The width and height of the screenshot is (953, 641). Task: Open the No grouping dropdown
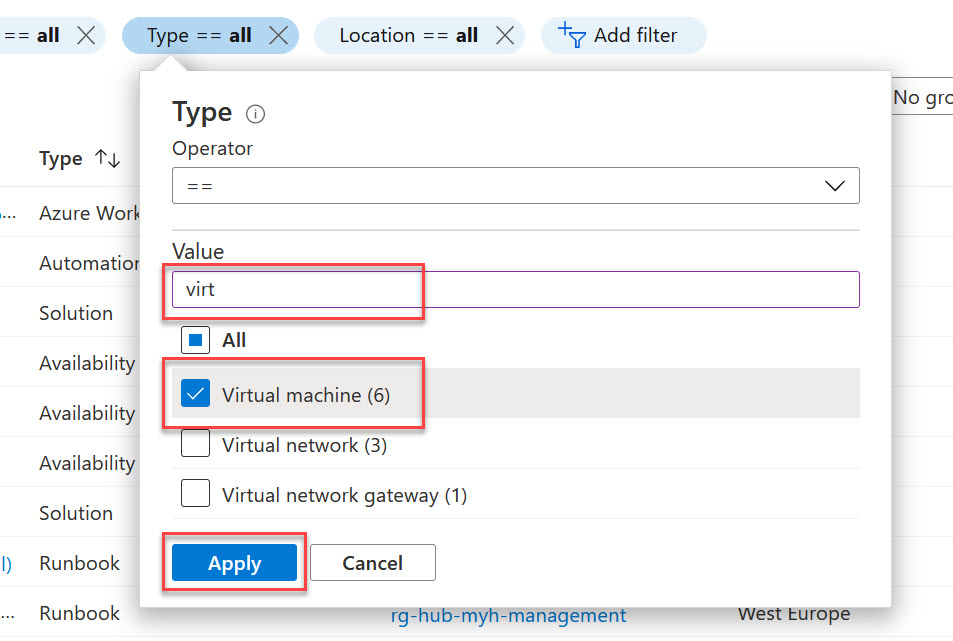coord(921,97)
